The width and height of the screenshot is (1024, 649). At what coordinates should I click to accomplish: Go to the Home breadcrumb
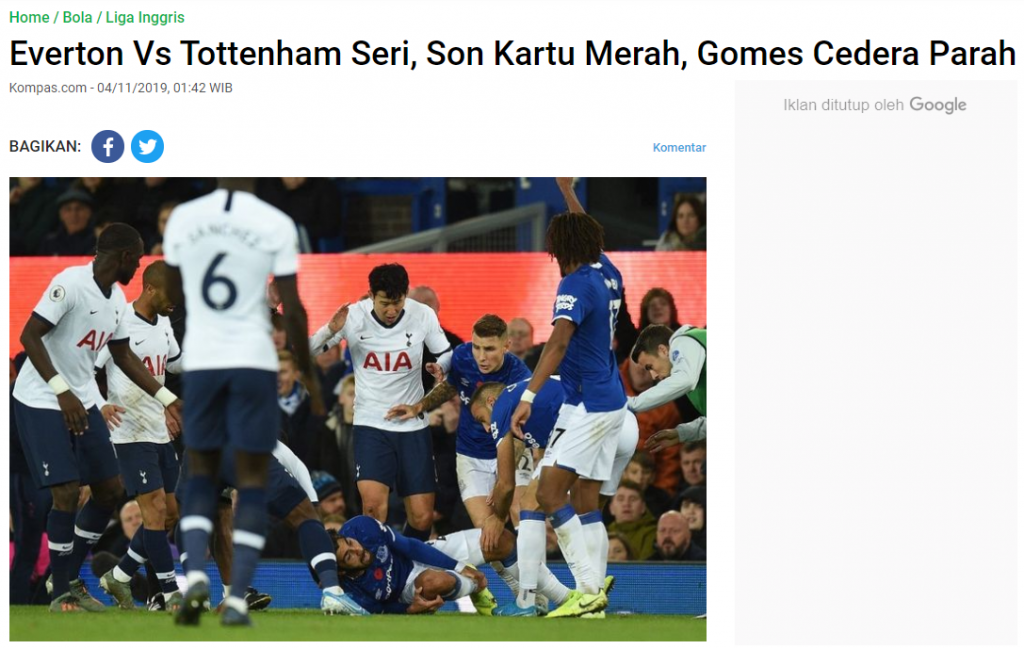coord(29,18)
